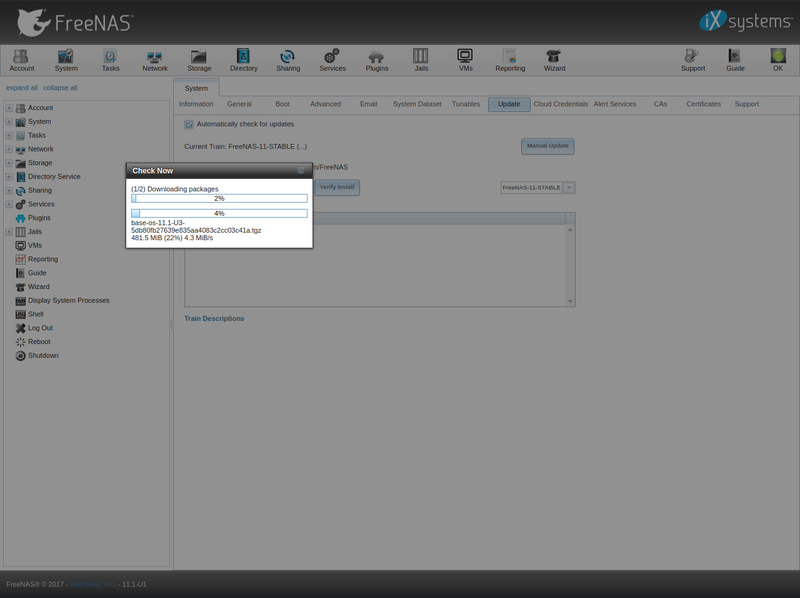Open the Account toolbar icon
The width and height of the screenshot is (800, 598).
click(x=21, y=60)
